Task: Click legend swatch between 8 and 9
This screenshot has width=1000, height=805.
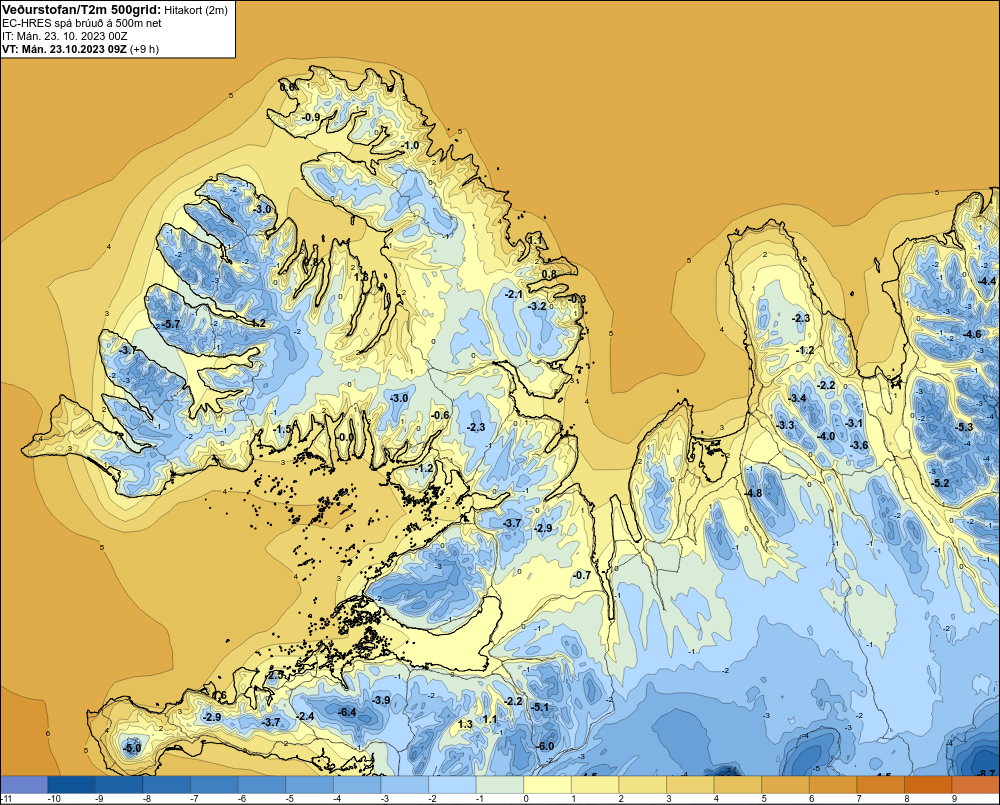Action: [928, 785]
